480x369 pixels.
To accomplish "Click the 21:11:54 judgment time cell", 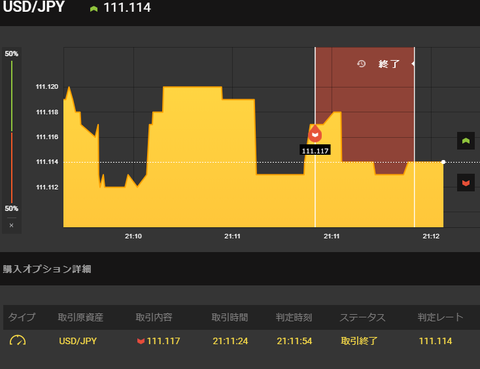I will click(x=294, y=341).
